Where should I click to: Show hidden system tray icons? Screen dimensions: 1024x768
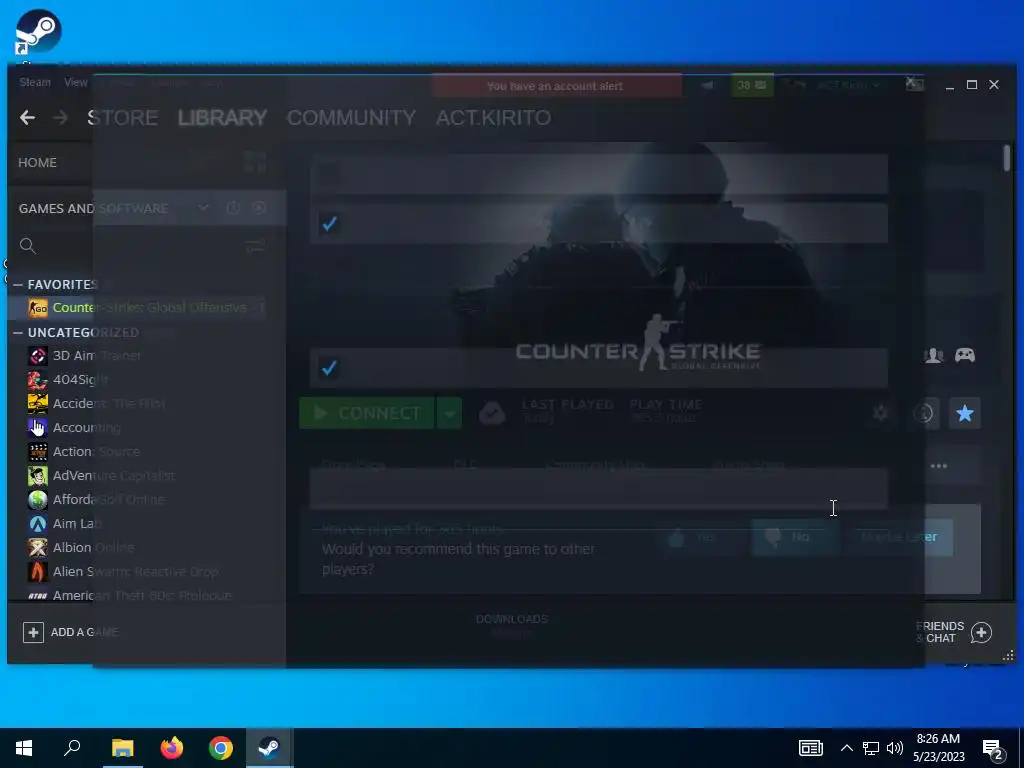846,748
